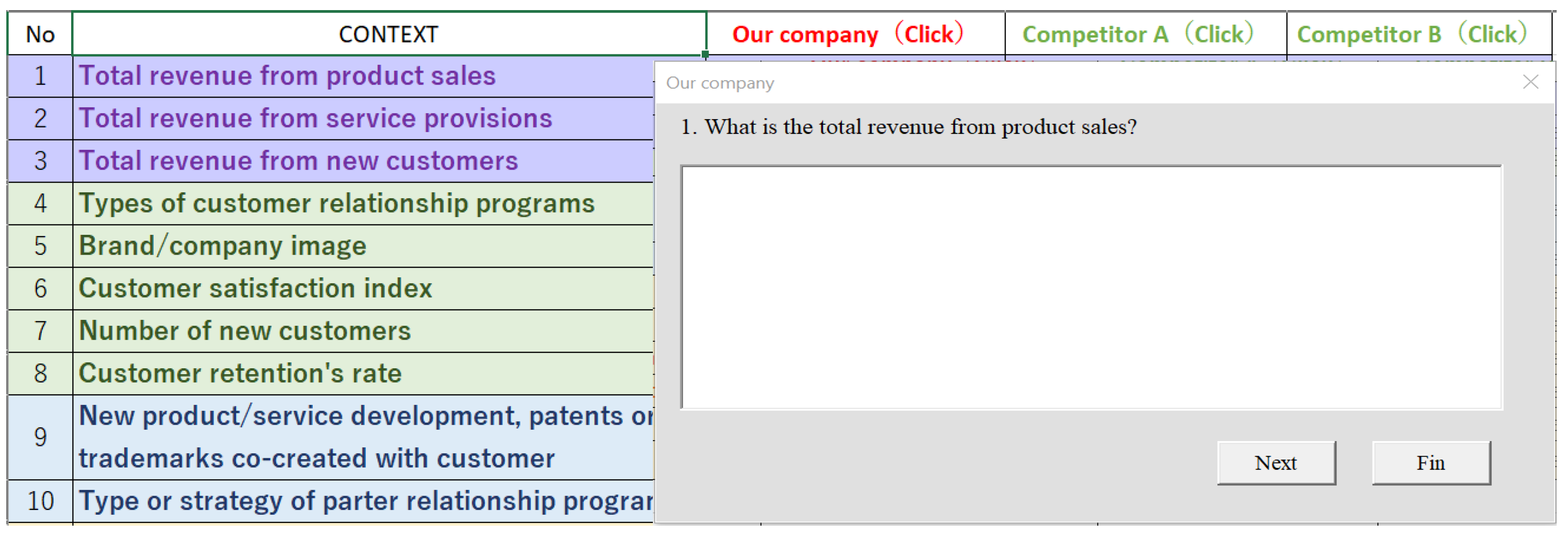Select the Brand/company image cell

point(223,246)
